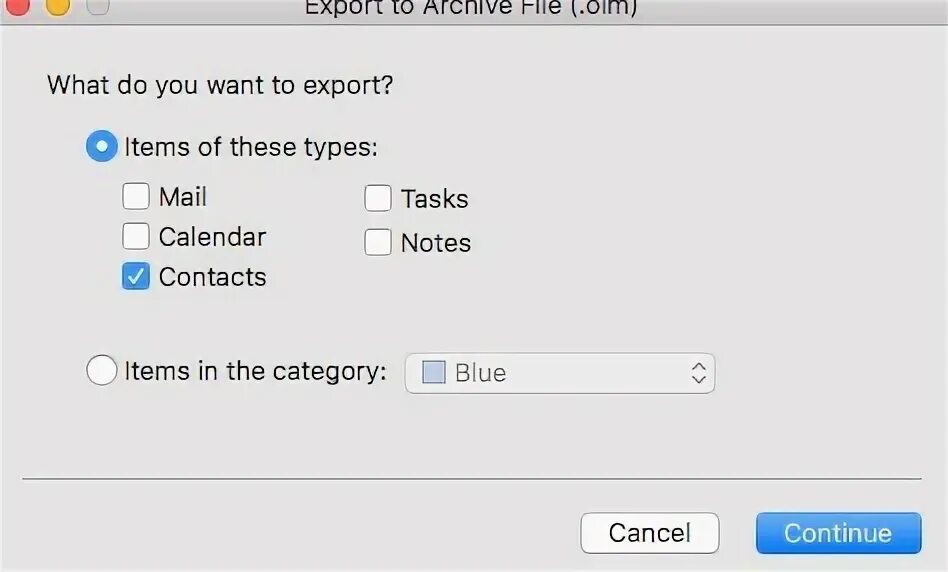Viewport: 948px width, 572px height.
Task: Close the dialog with the red button
Action: [x=16, y=4]
